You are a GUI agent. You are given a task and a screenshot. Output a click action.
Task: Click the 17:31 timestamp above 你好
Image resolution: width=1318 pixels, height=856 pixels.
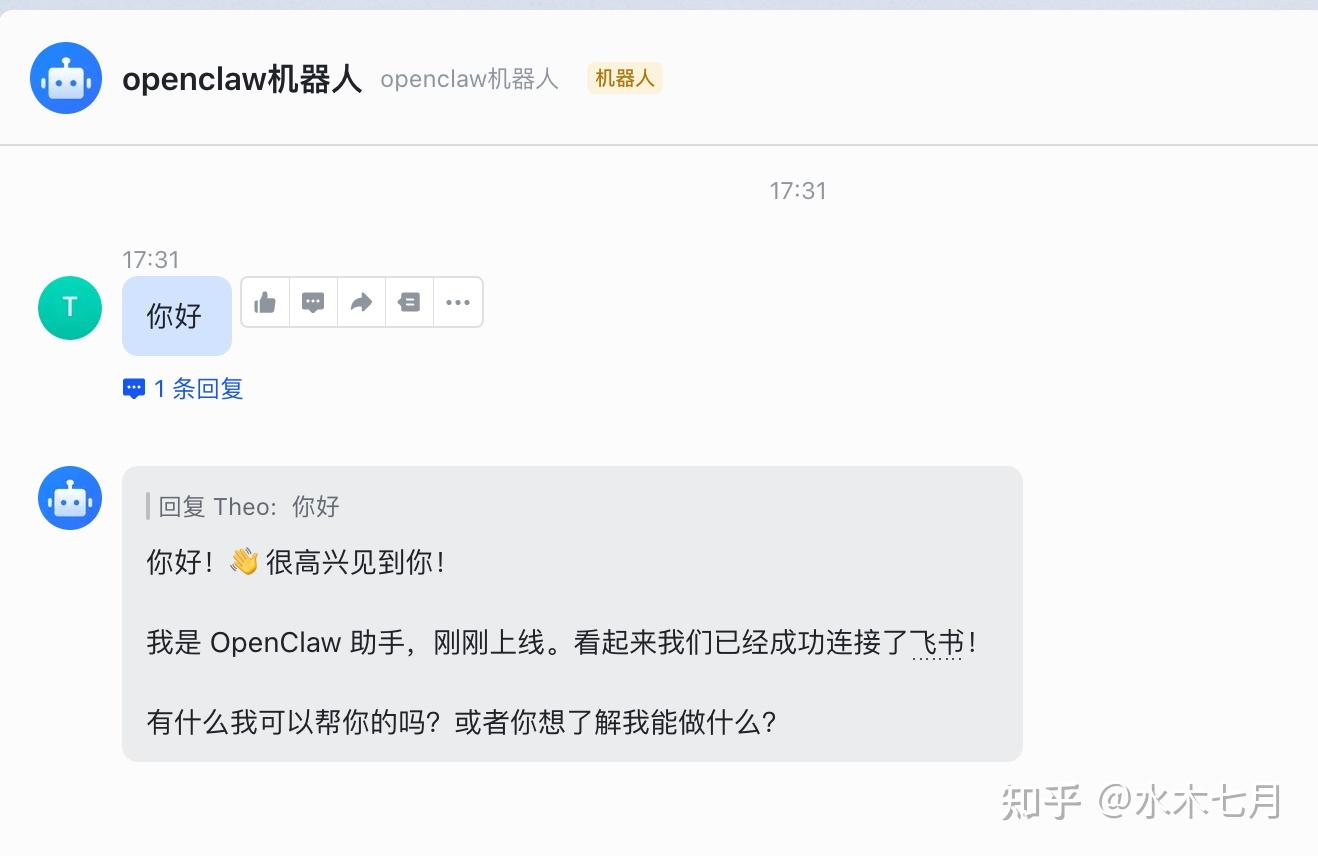coord(151,260)
